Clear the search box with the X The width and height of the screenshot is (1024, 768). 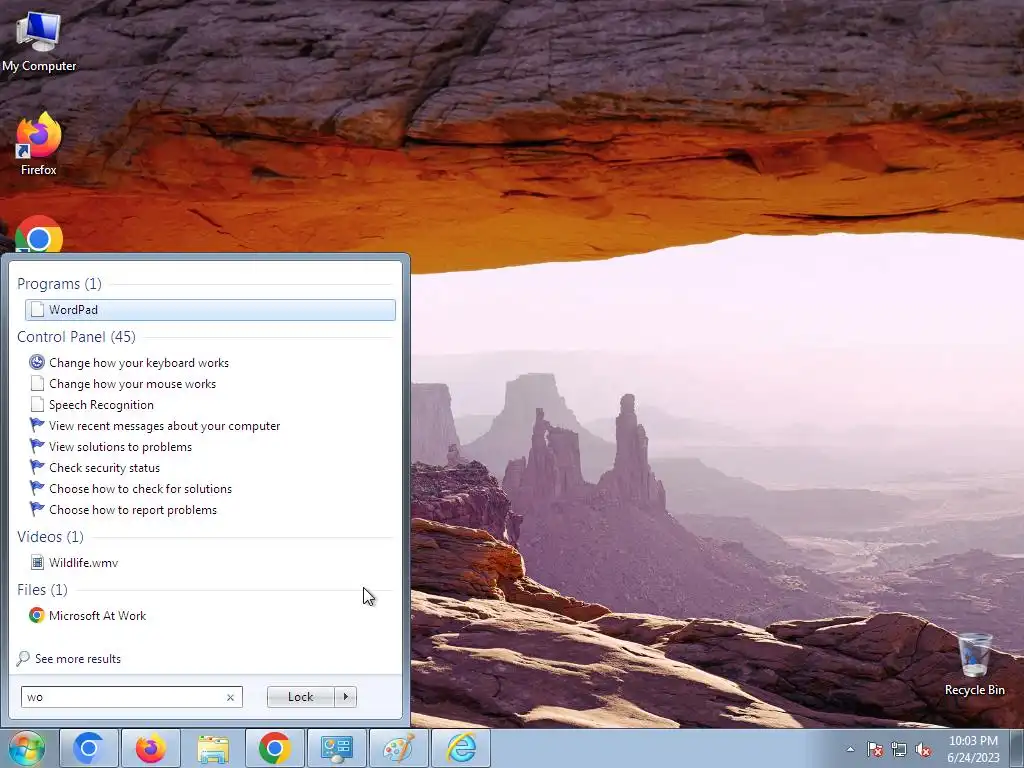click(230, 697)
